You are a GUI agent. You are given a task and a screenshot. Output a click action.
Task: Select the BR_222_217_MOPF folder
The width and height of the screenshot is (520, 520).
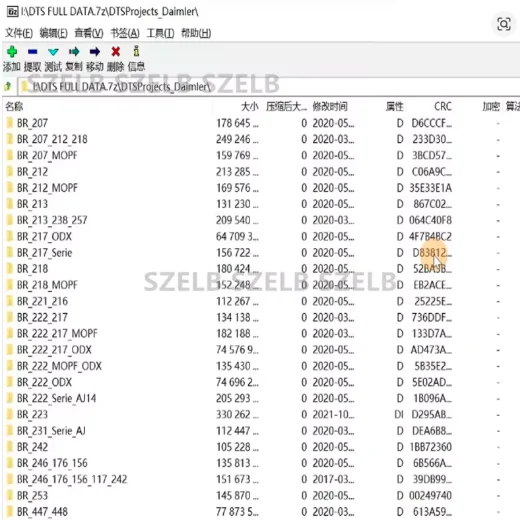coord(57,333)
